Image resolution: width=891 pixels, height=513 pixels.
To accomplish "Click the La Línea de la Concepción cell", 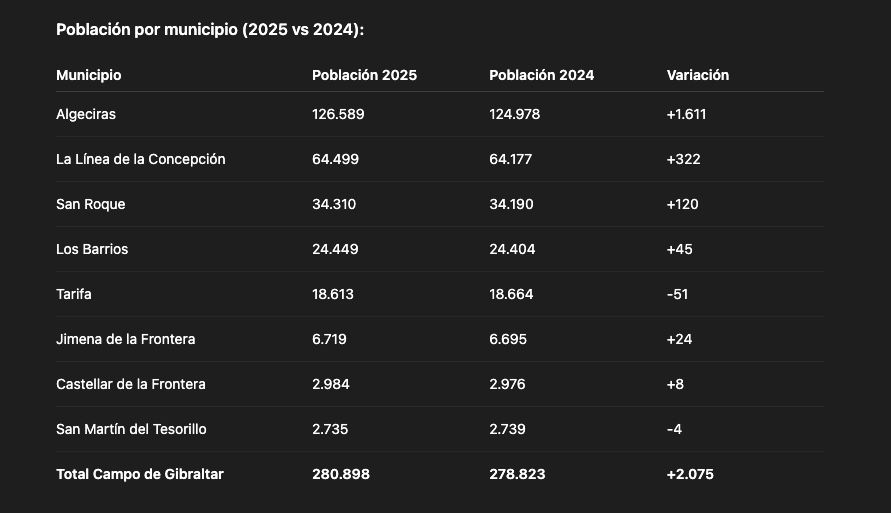I will (141, 159).
